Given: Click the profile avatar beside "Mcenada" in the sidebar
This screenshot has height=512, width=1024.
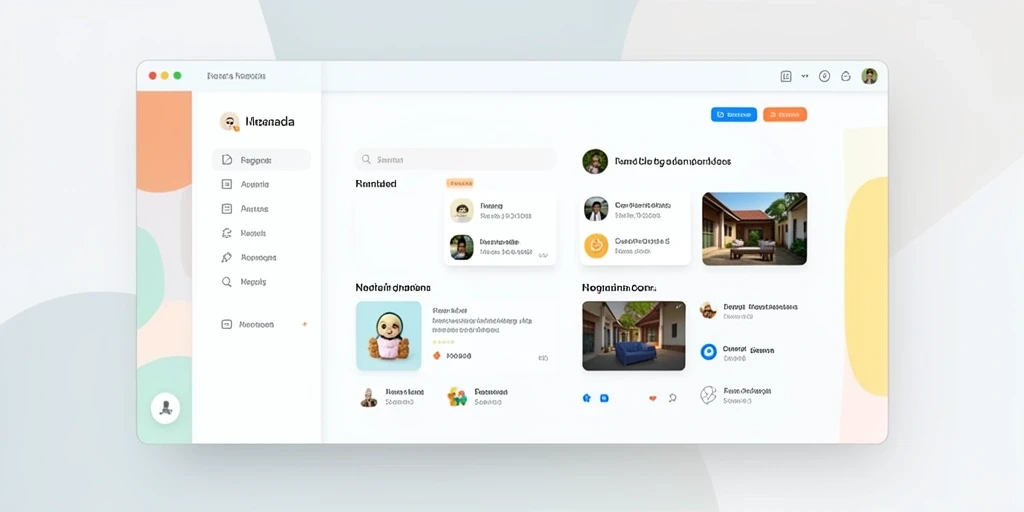Looking at the screenshot, I should (x=229, y=121).
